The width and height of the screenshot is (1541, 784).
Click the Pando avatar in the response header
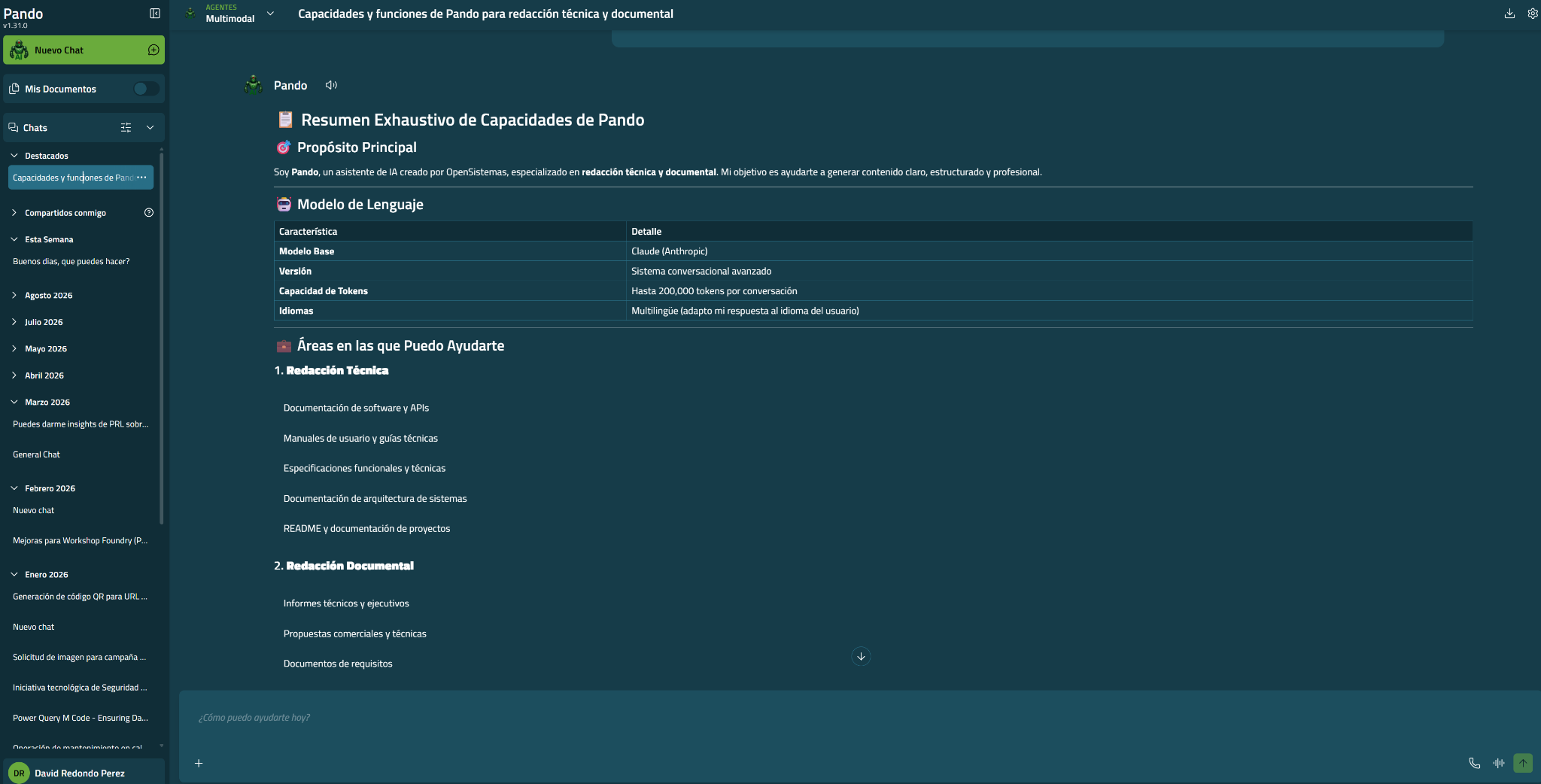point(254,85)
